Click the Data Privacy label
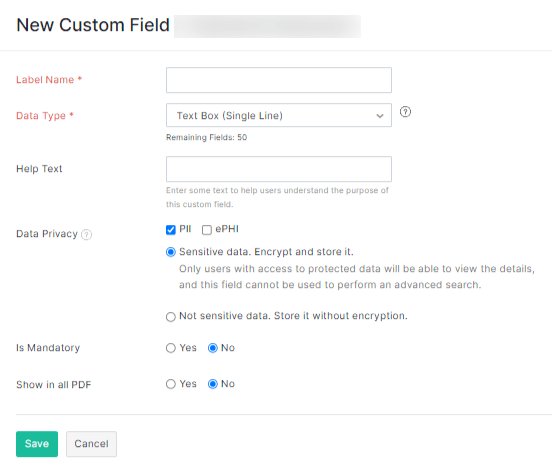The image size is (552, 467). 47,234
